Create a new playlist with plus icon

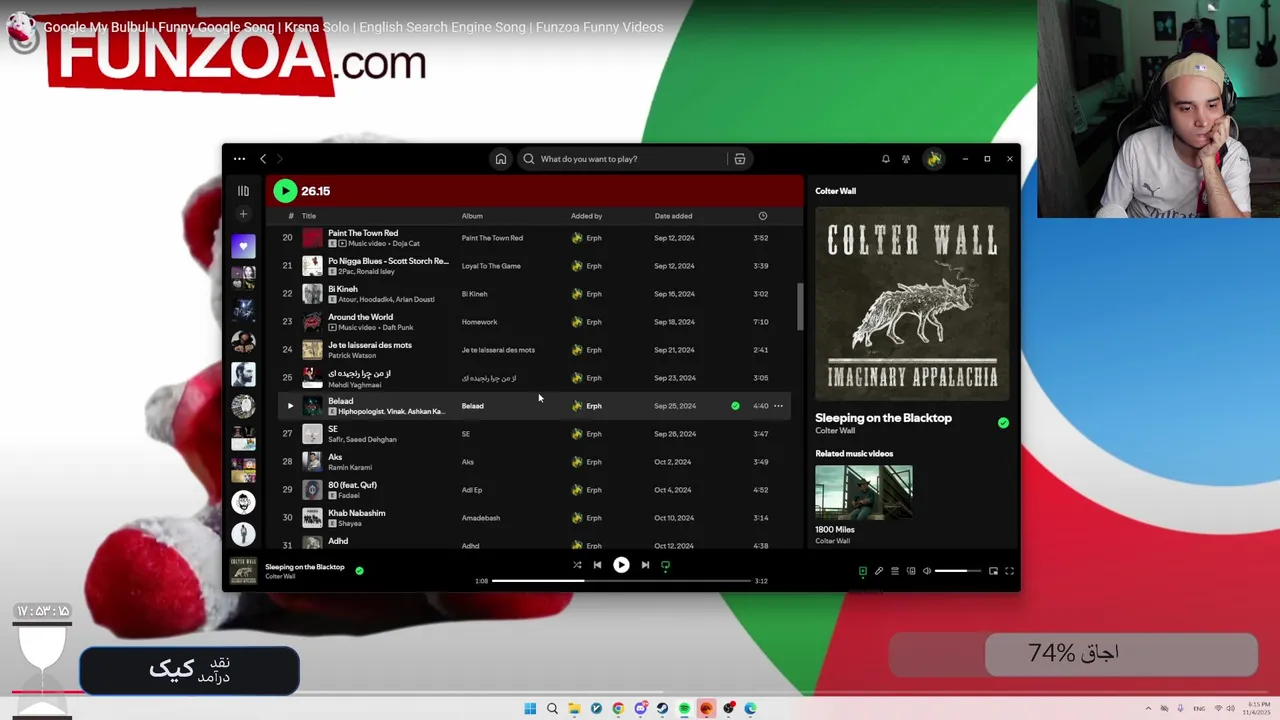point(243,214)
